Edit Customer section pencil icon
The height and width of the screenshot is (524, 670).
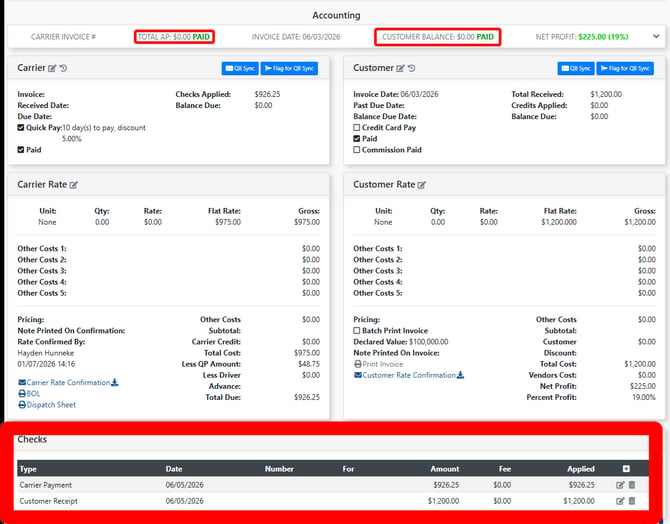(400, 68)
